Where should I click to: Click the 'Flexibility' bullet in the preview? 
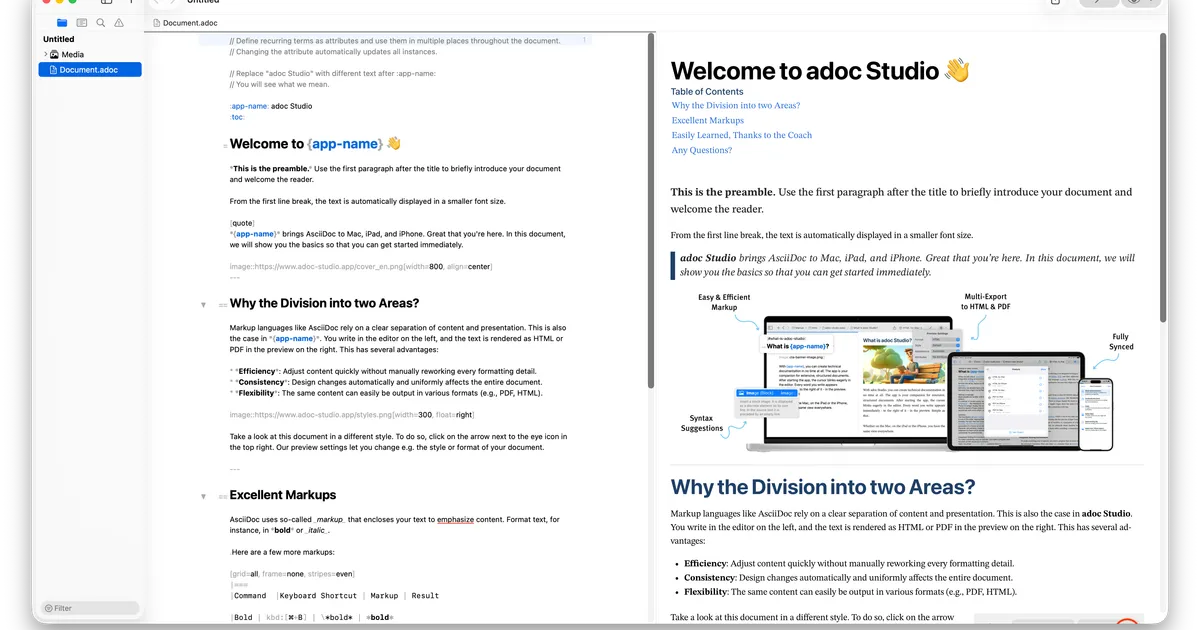(850, 591)
